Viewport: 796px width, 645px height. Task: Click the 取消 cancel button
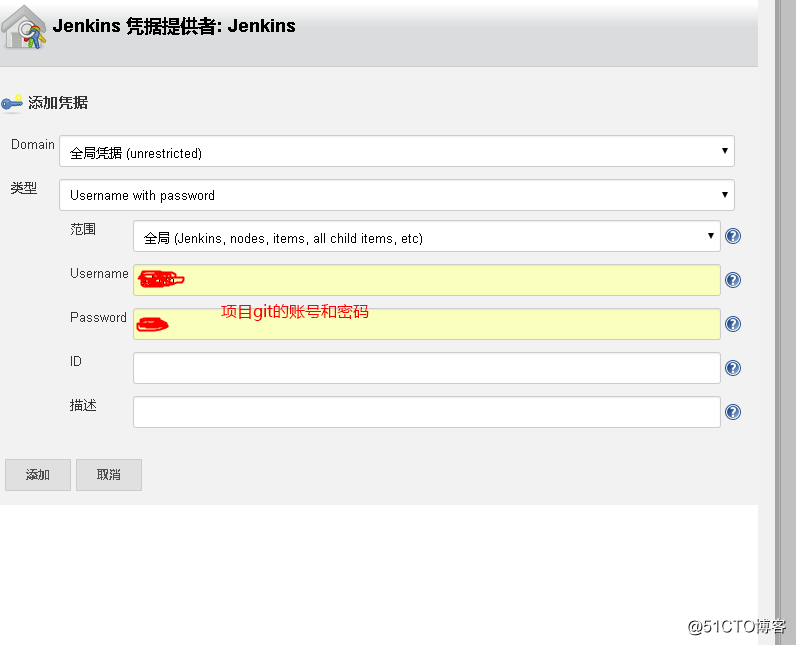point(109,475)
